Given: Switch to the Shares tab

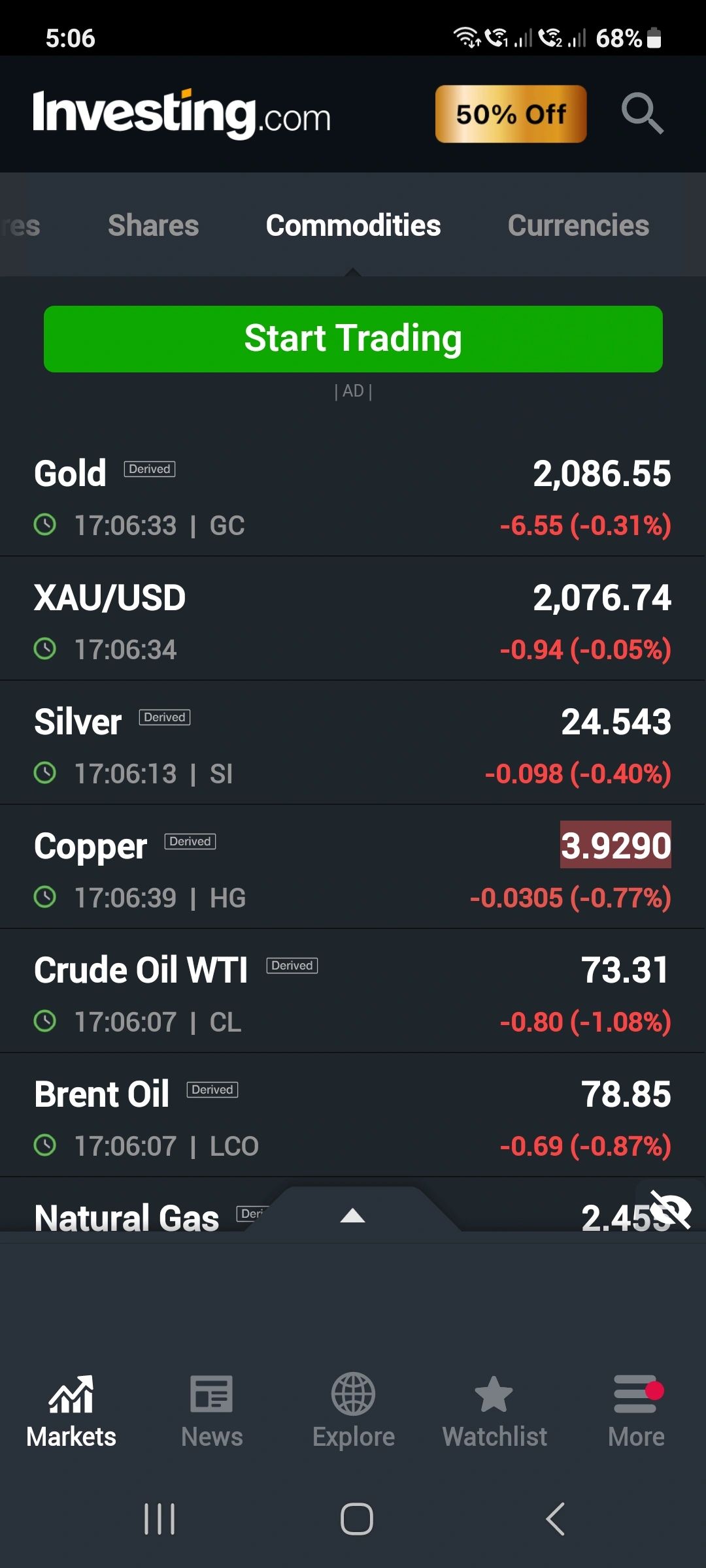Looking at the screenshot, I should [x=153, y=225].
